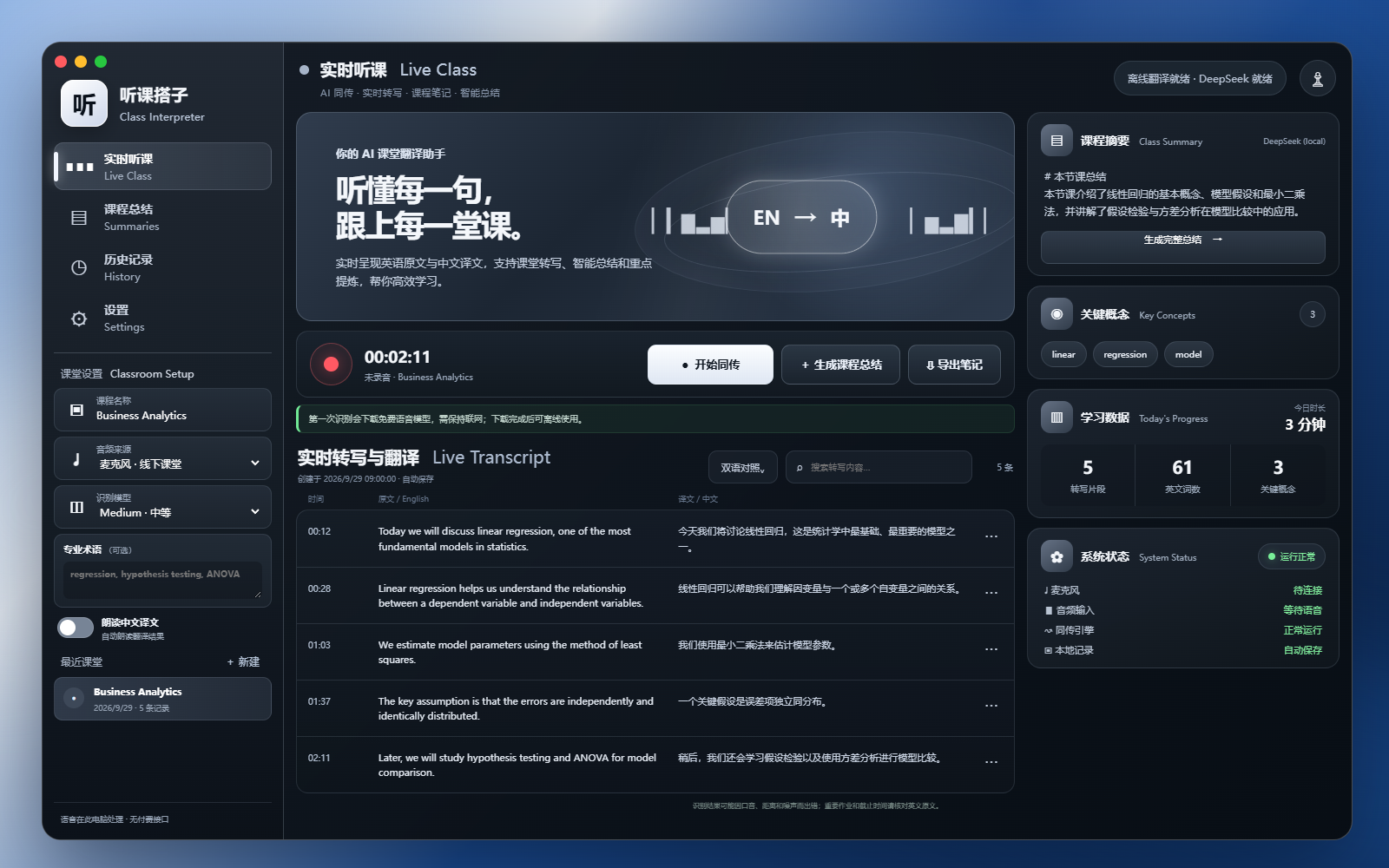The image size is (1389, 868).
Task: Click the 课程名称 field icon
Action: tap(76, 410)
